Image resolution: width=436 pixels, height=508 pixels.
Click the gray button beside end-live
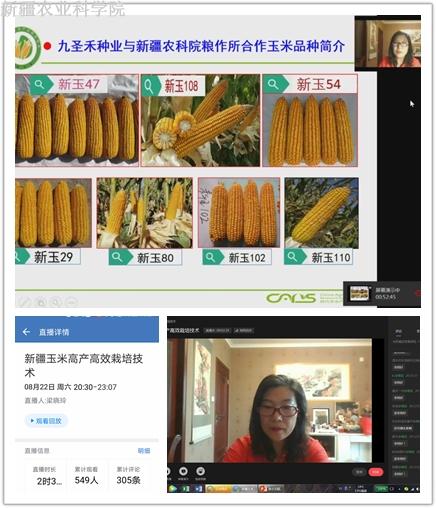(x=359, y=472)
